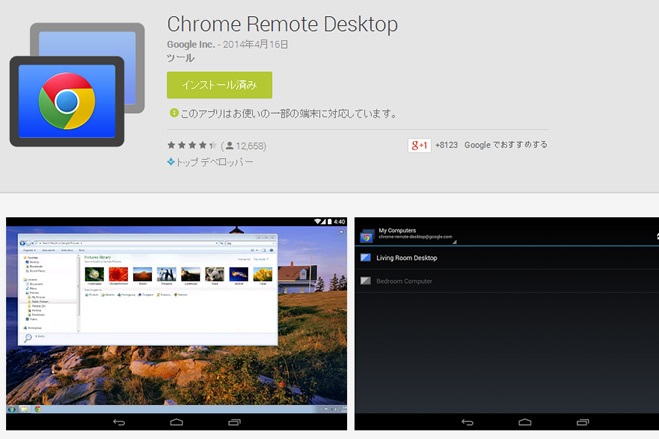
Task: Open the chrome-remote-desktop account dropdown
Action: [x=416, y=237]
